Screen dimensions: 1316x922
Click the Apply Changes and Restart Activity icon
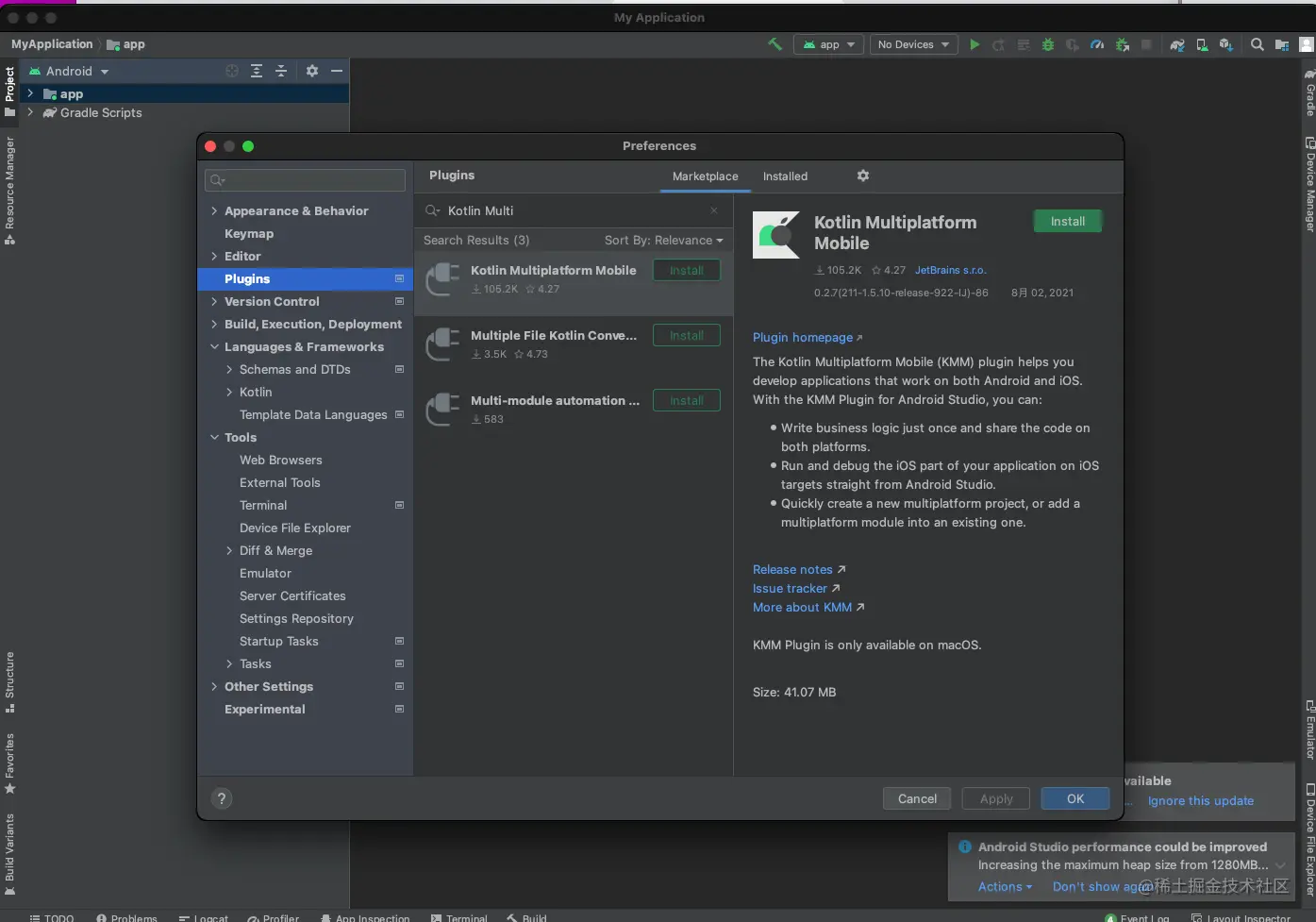point(999,44)
